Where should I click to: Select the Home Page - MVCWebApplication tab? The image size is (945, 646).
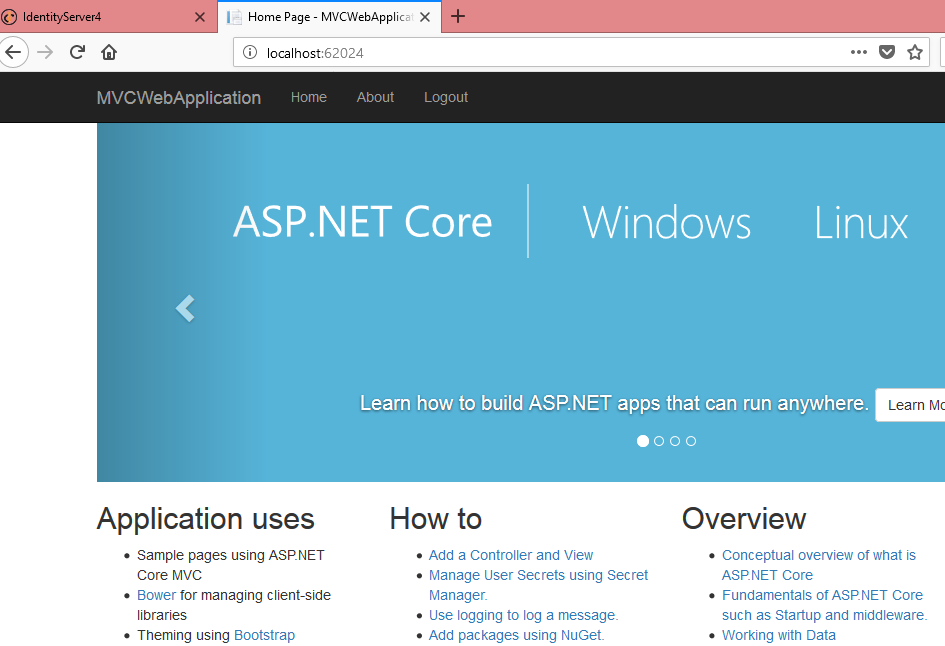pyautogui.click(x=329, y=17)
